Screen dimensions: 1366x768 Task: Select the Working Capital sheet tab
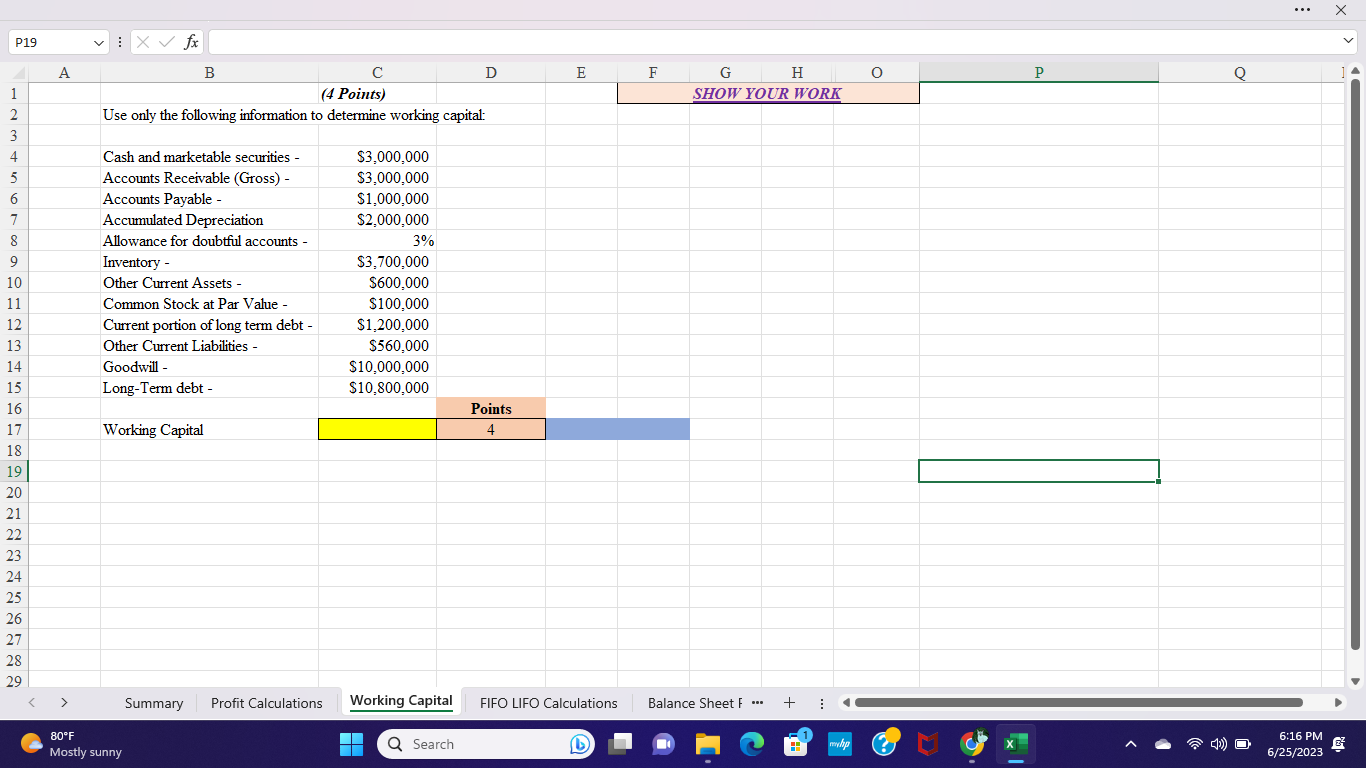tap(401, 701)
